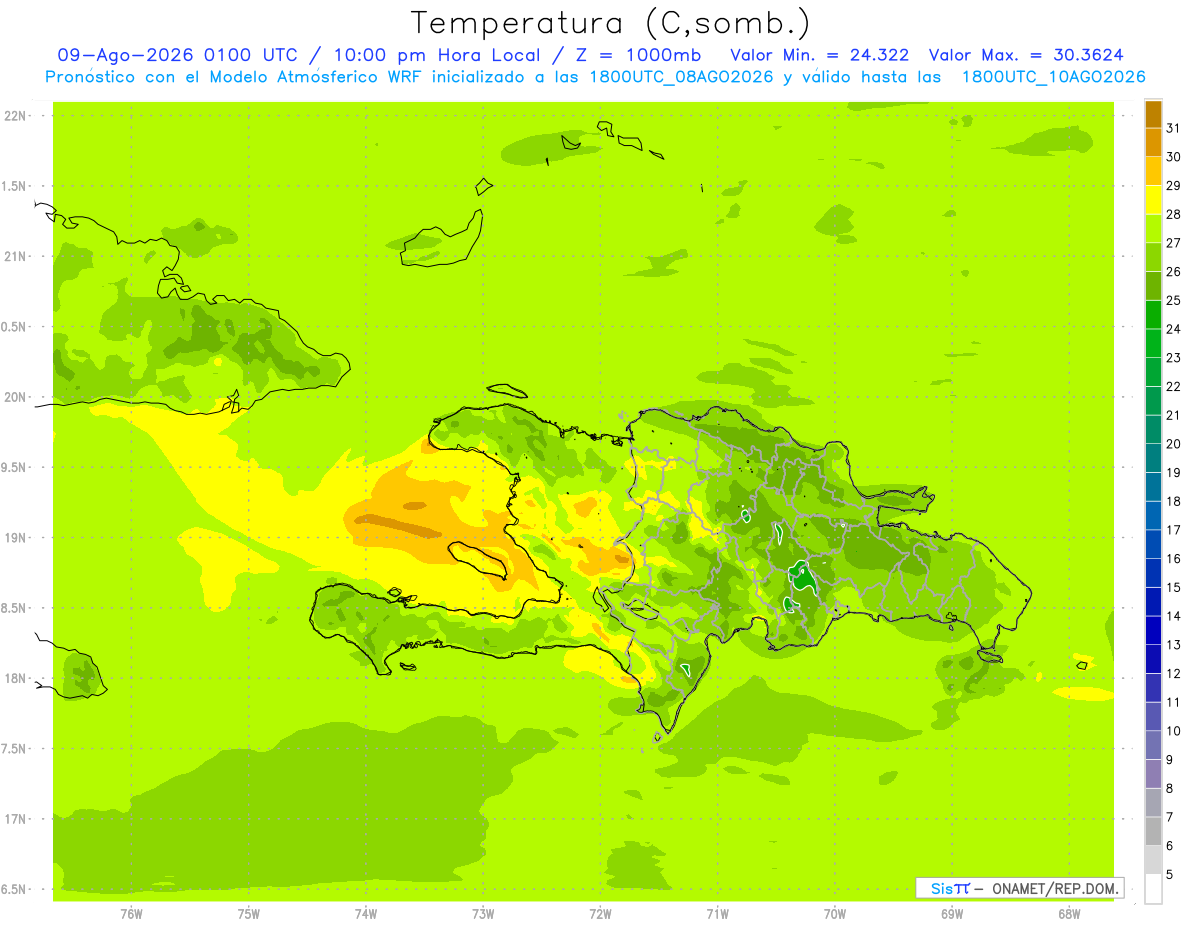This screenshot has width=1200, height=927.
Task: Click the legend value 13
Action: point(1174,645)
